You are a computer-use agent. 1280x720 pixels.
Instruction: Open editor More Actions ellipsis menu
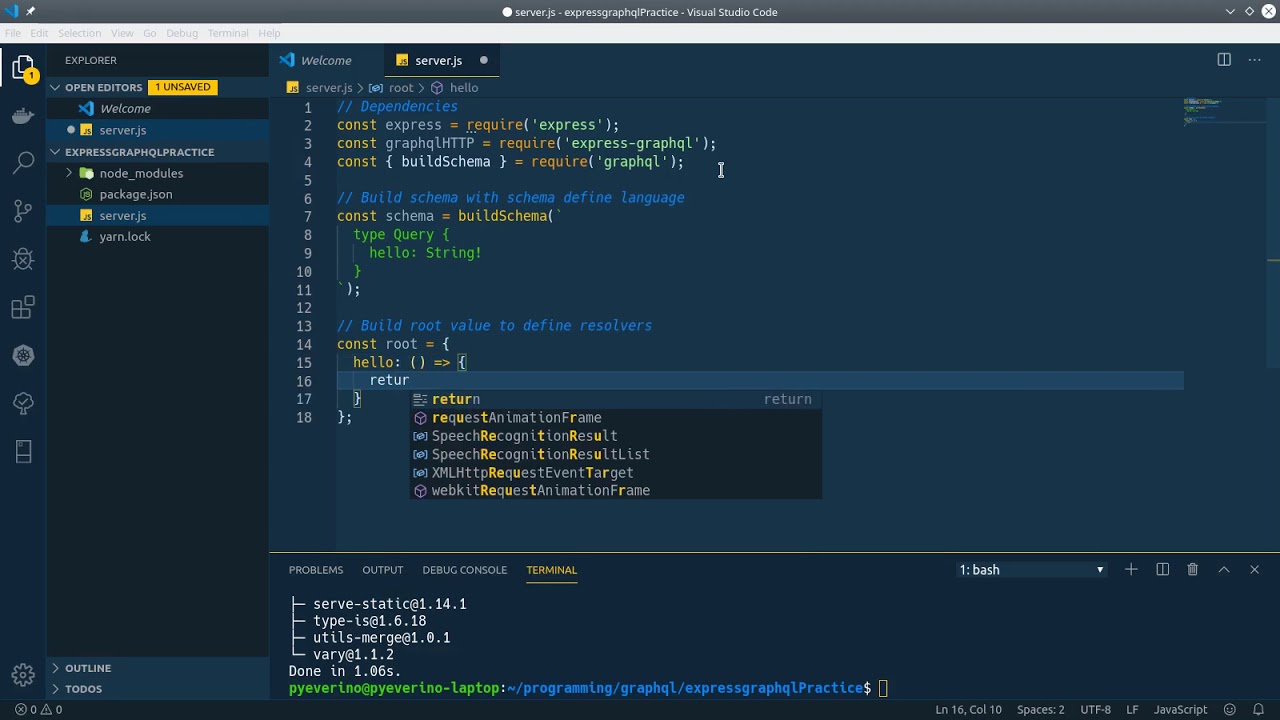pyautogui.click(x=1254, y=60)
